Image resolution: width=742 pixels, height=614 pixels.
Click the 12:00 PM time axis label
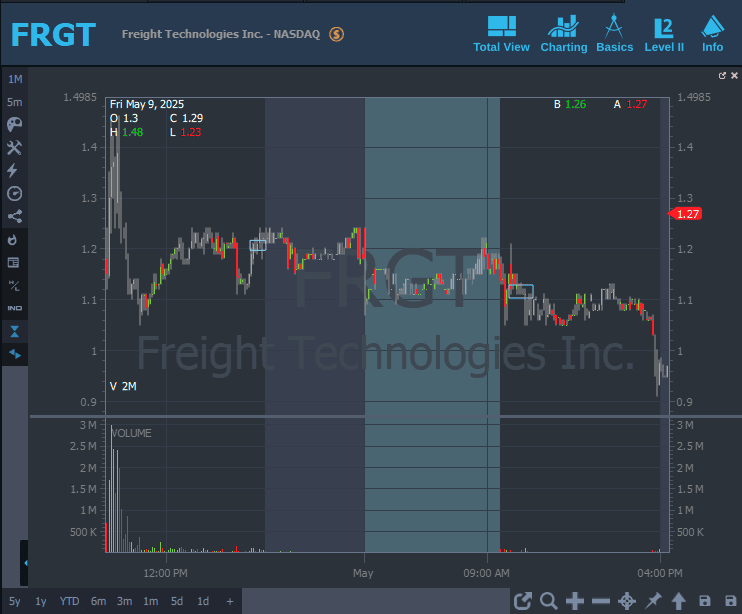coord(165,573)
